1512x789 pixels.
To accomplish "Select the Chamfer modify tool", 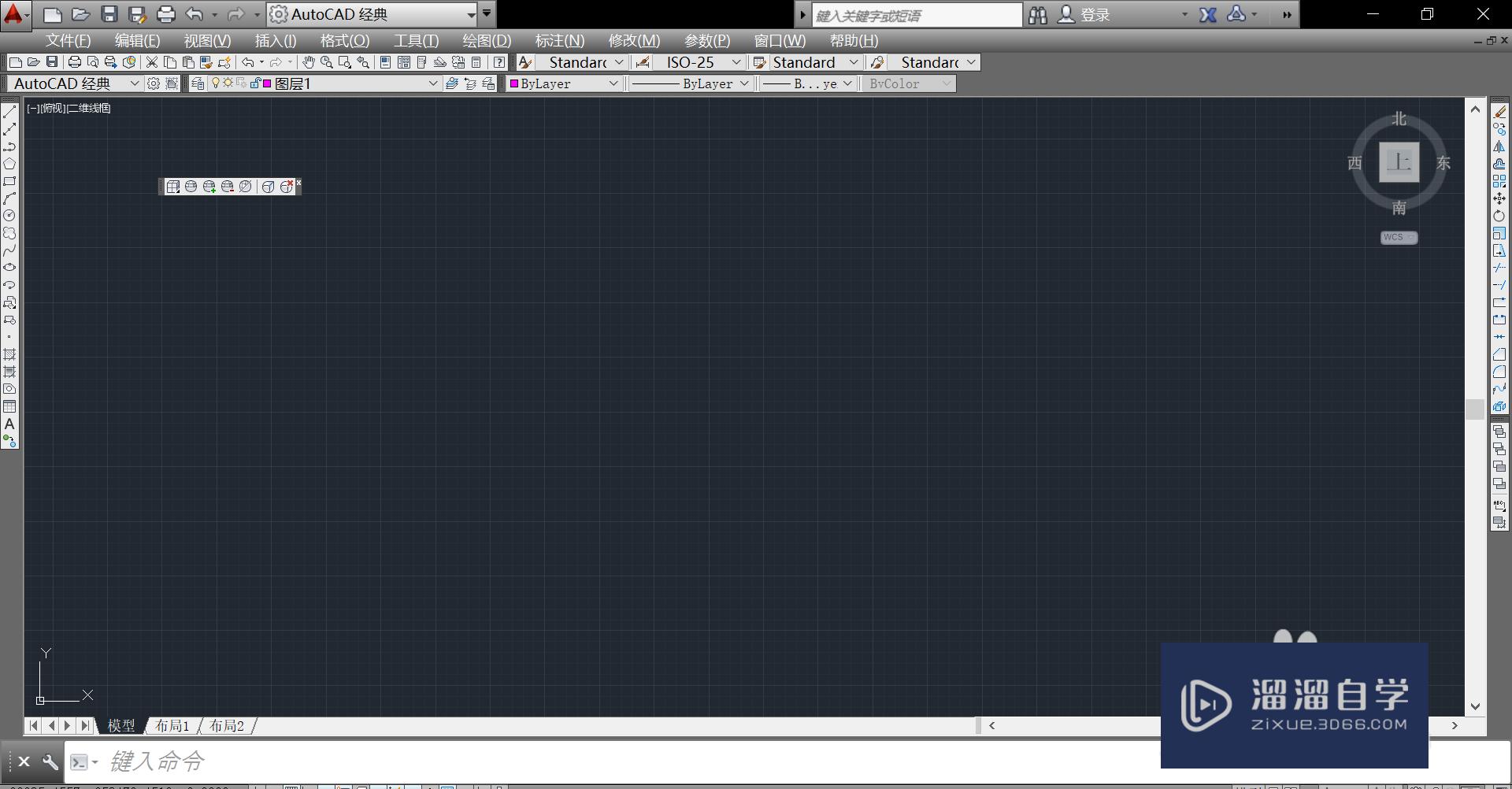I will pyautogui.click(x=1499, y=354).
